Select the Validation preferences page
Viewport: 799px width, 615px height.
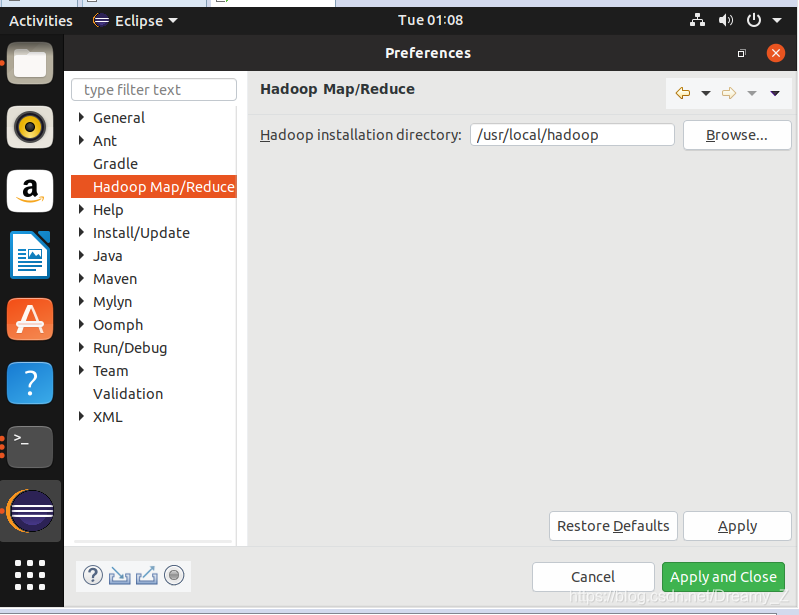coord(128,394)
